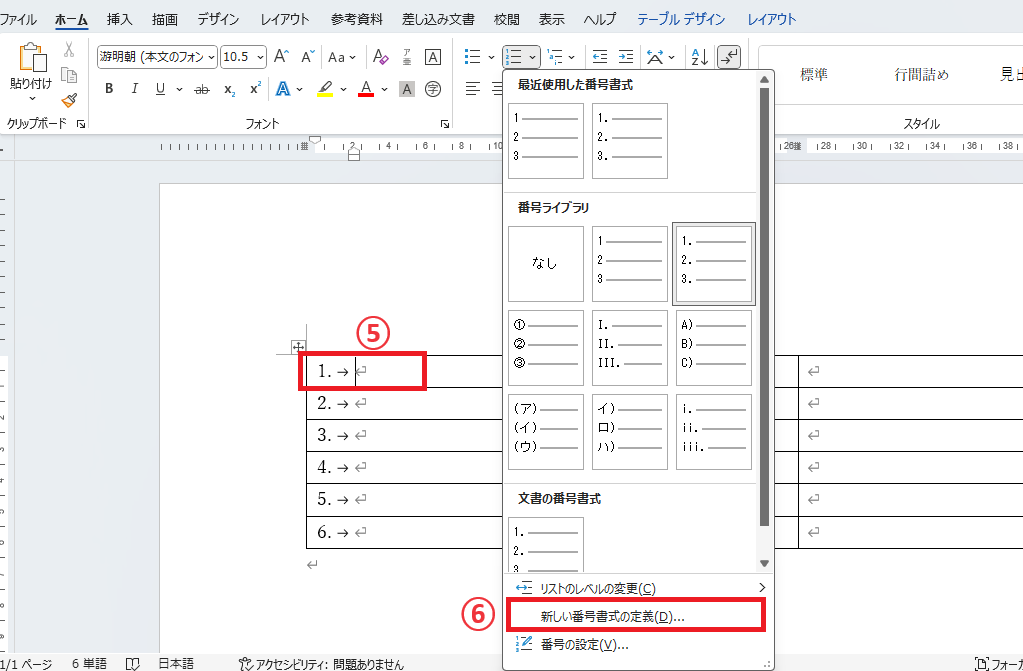Click the bulleted list icon
Viewport: 1023px width, 671px height.
point(472,57)
